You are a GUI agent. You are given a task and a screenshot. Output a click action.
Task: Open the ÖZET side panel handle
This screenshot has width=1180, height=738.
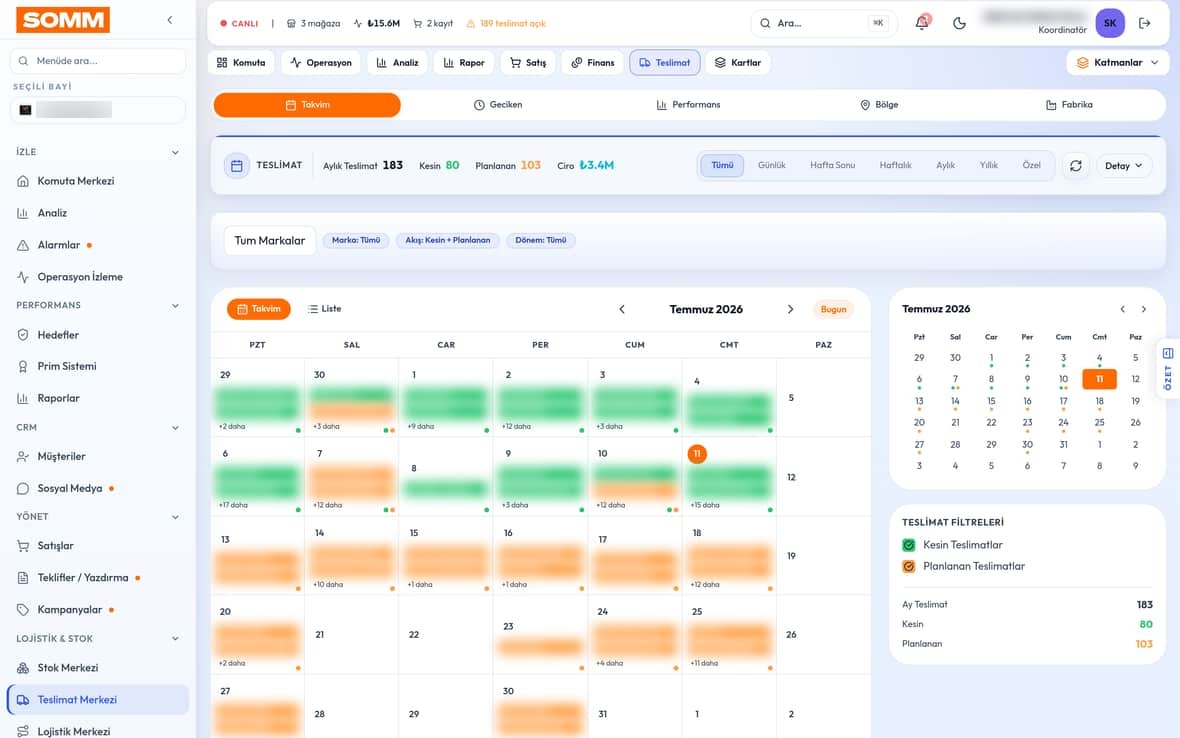1168,369
